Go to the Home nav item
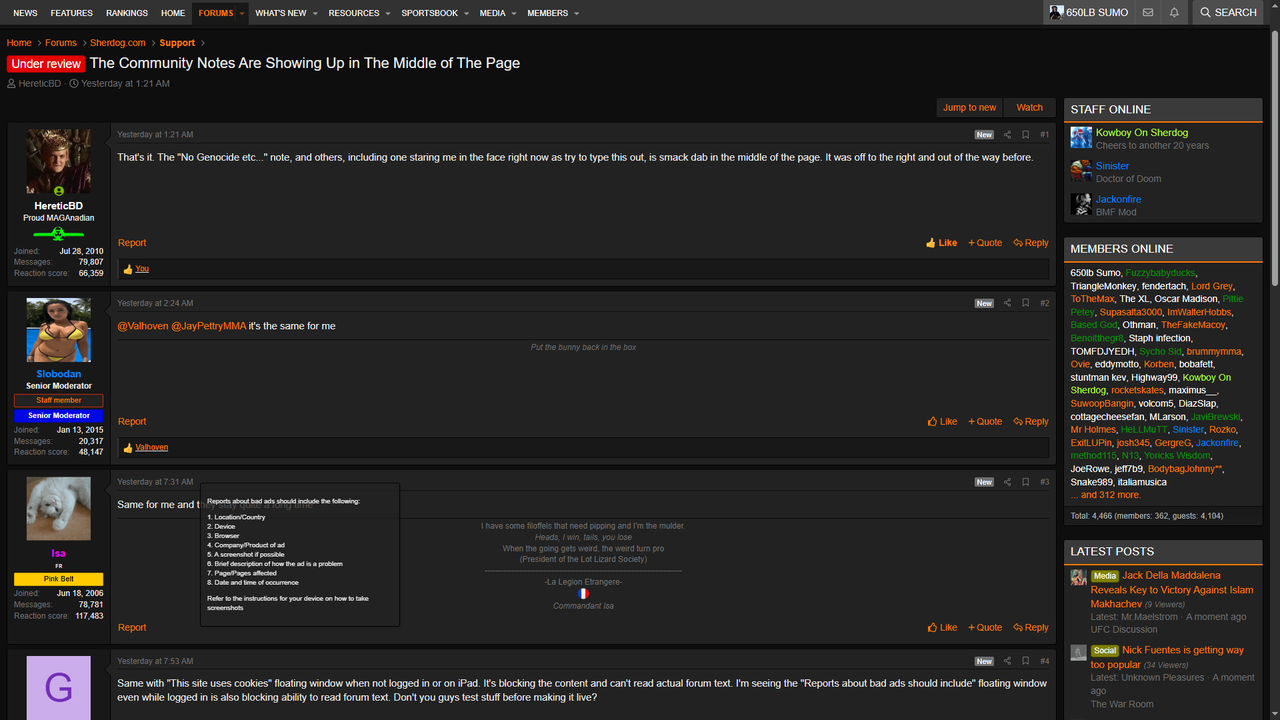 (173, 13)
